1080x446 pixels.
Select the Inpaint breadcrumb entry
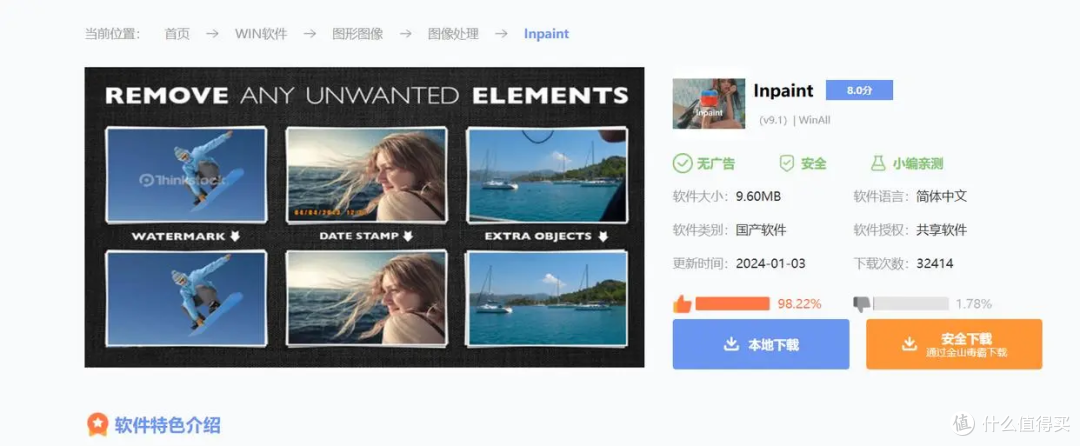coord(546,34)
